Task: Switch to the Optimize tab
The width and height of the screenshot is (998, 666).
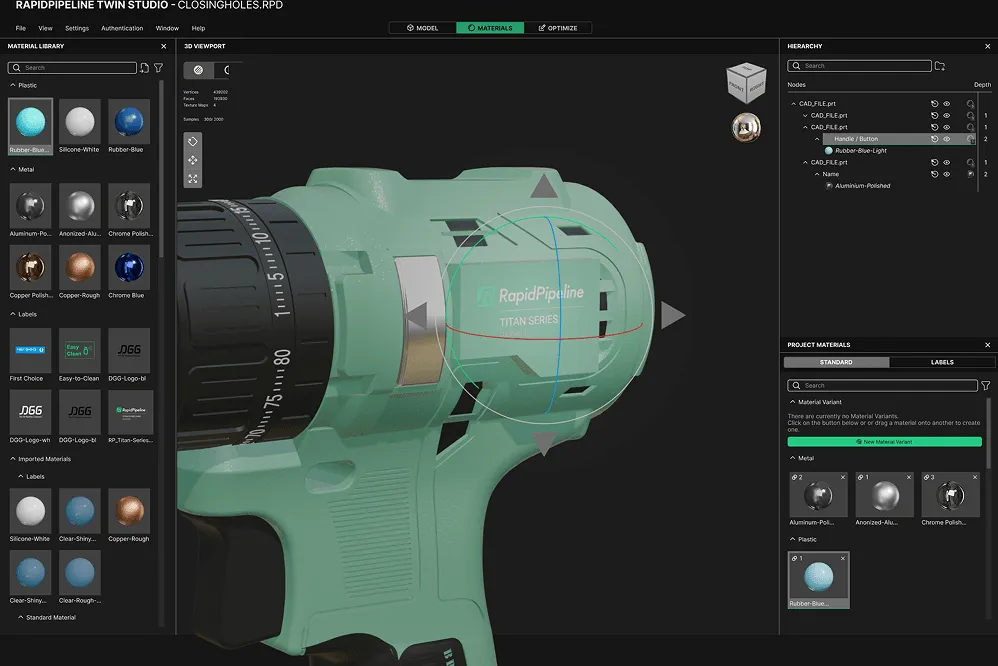Action: point(557,28)
